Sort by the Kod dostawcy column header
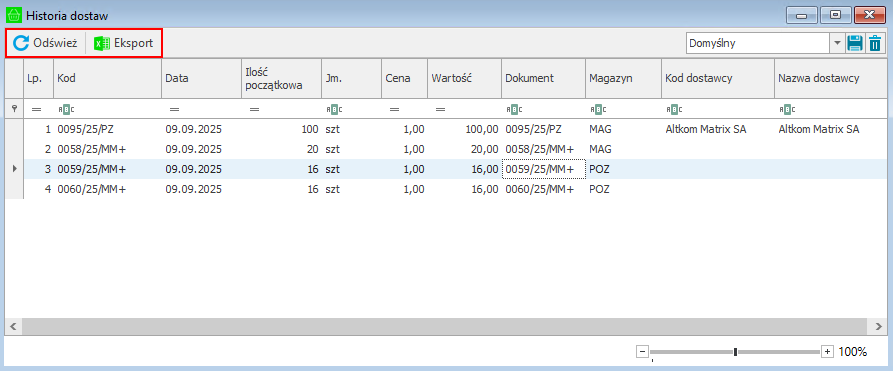Screen dimensions: 893x371 718,79
